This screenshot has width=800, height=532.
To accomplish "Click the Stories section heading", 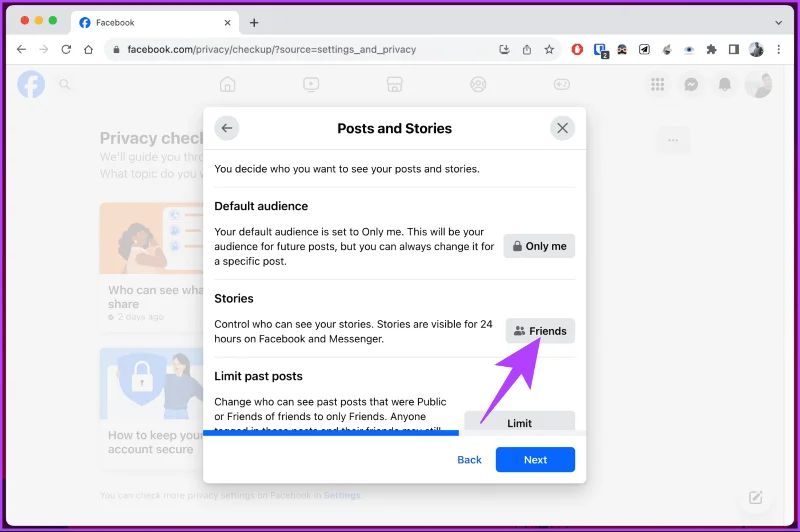I will pos(234,298).
